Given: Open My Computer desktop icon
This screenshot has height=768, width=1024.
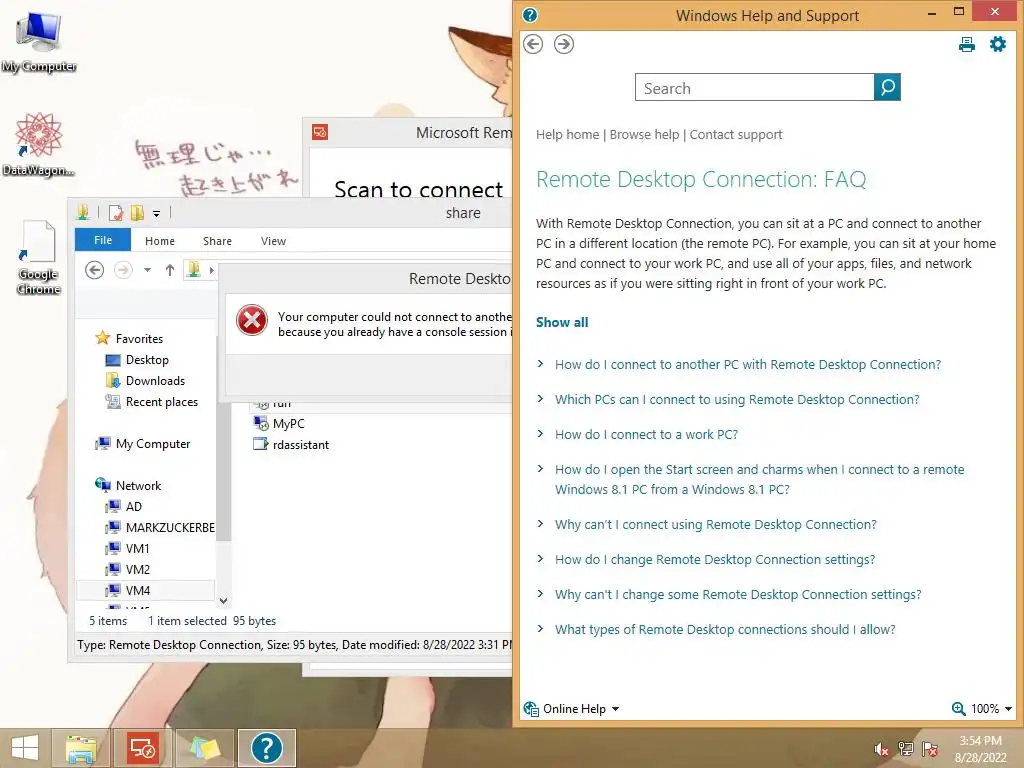Looking at the screenshot, I should tap(39, 40).
